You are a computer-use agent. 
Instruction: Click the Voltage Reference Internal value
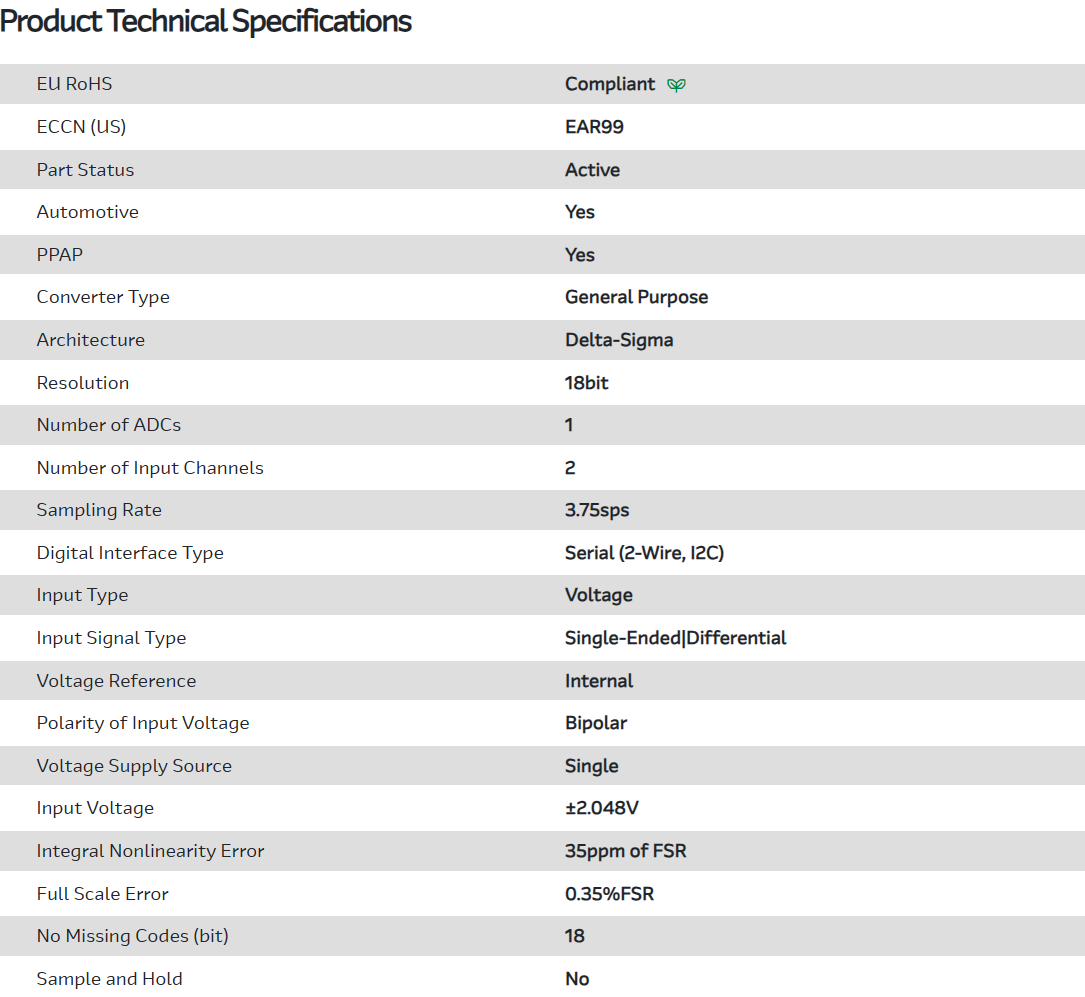[599, 681]
